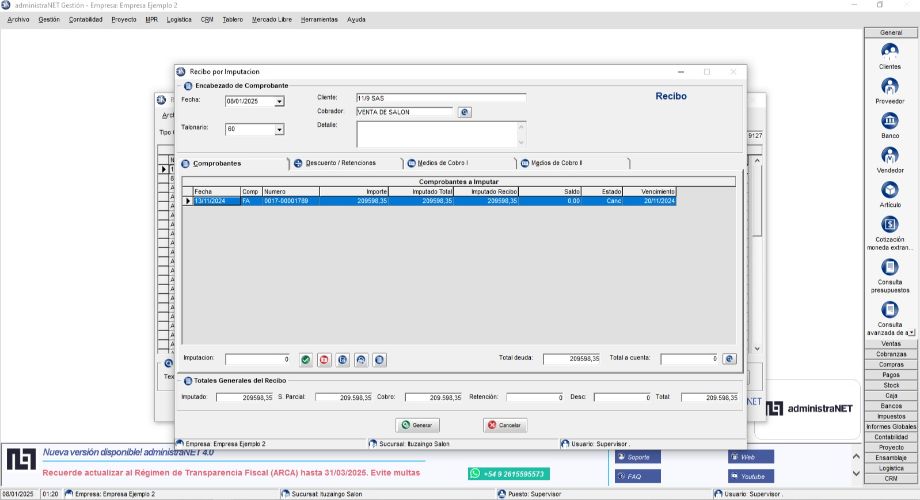Click the WhatsApp +54 9 2615595573 badge
920x500 pixels.
(509, 474)
